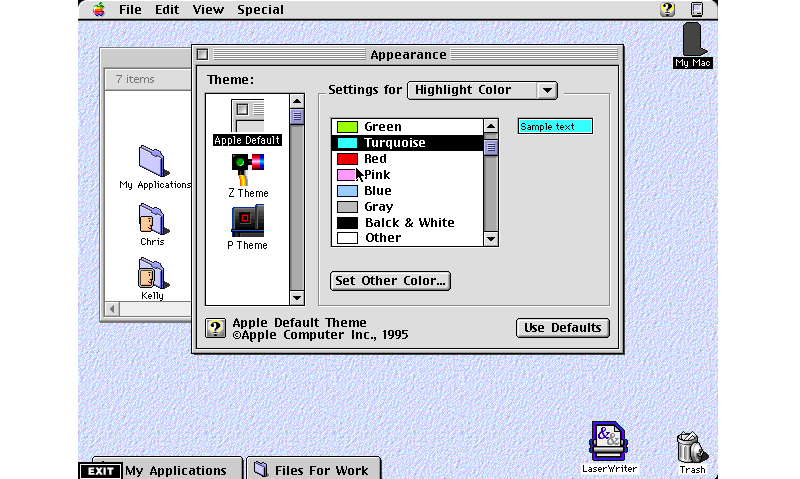Select the Chris folder icon
Screen dimensions: 800x479
pos(152,224)
